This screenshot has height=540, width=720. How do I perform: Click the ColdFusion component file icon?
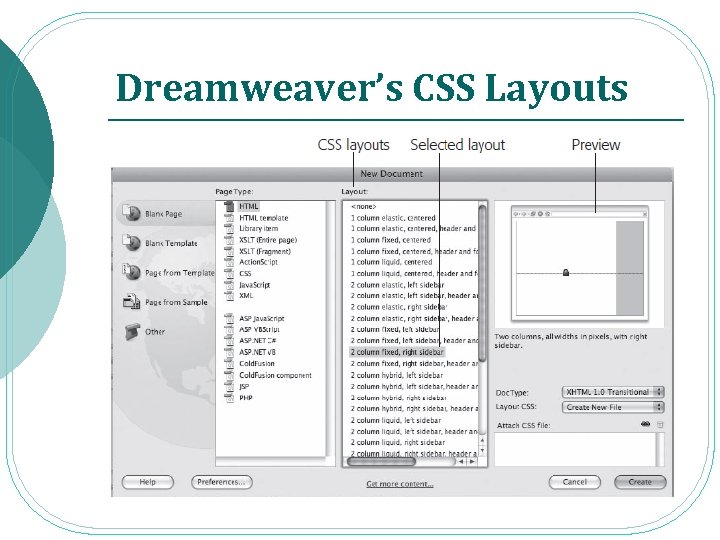[229, 375]
